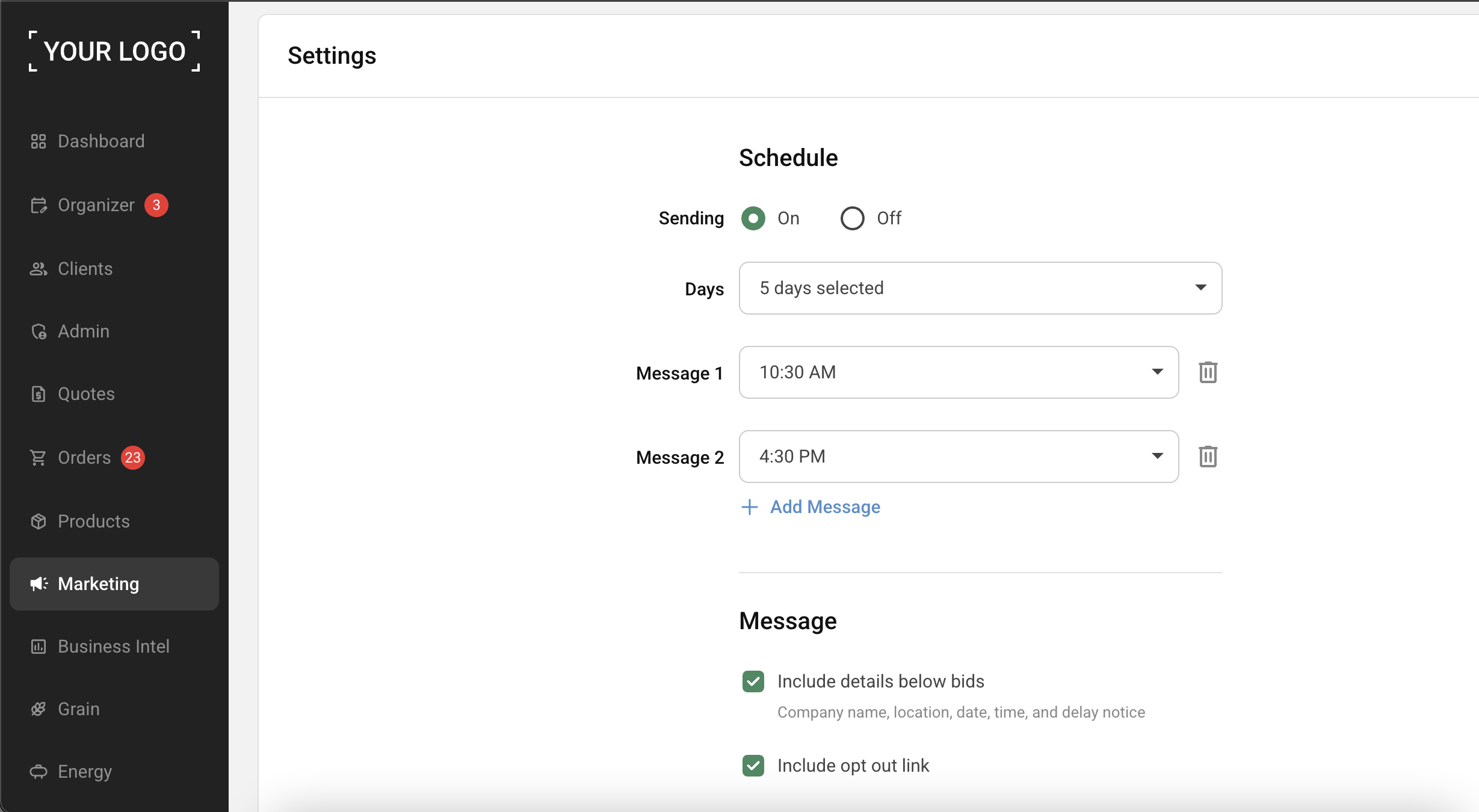
Task: Select the Sending Off radio button
Action: click(x=852, y=218)
